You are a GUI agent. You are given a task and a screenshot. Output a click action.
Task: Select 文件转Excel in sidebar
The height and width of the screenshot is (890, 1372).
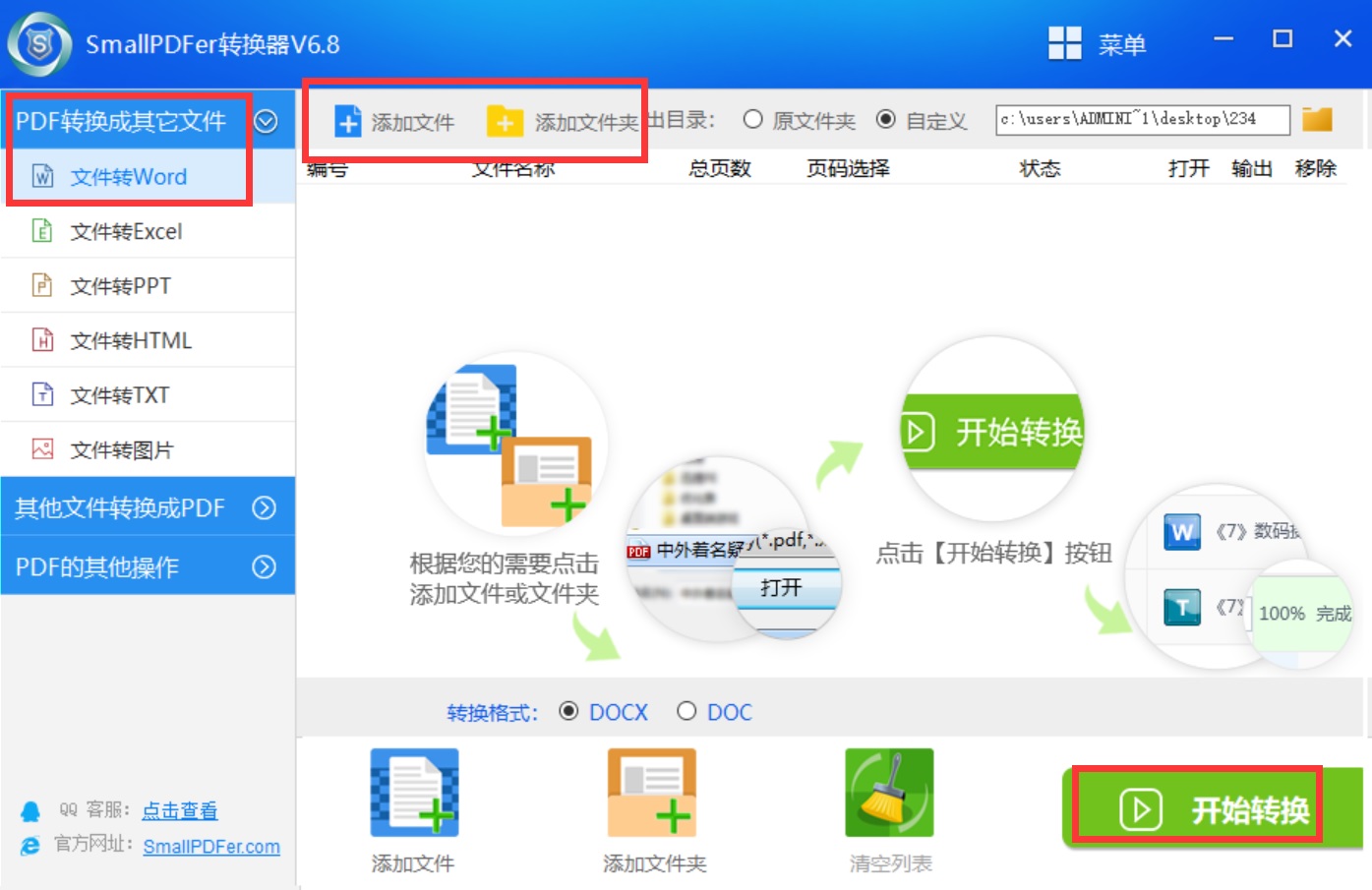(x=148, y=231)
